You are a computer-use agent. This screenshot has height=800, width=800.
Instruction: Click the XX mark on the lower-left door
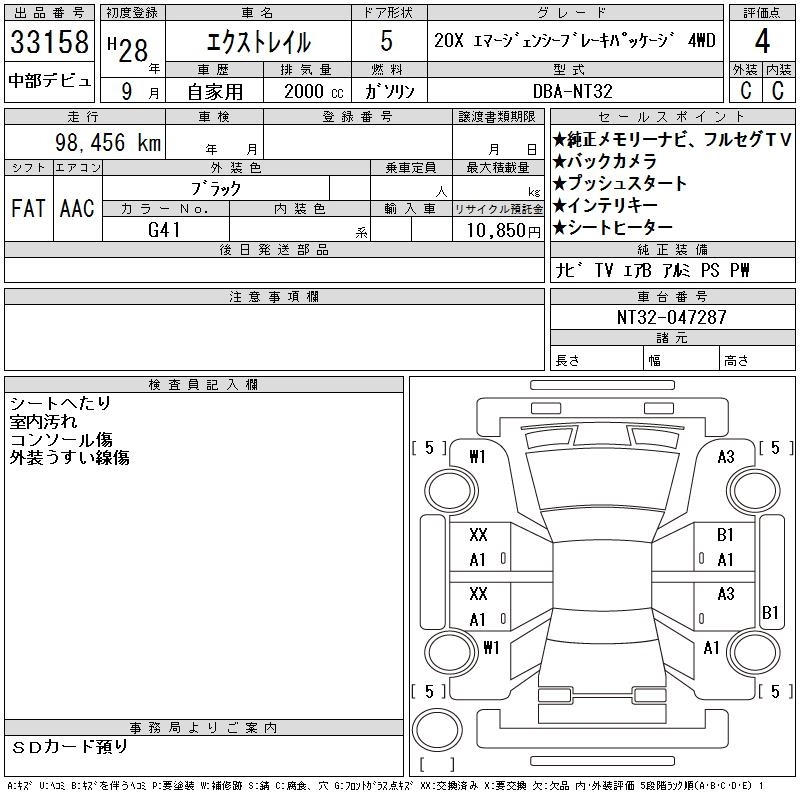pyautogui.click(x=478, y=594)
